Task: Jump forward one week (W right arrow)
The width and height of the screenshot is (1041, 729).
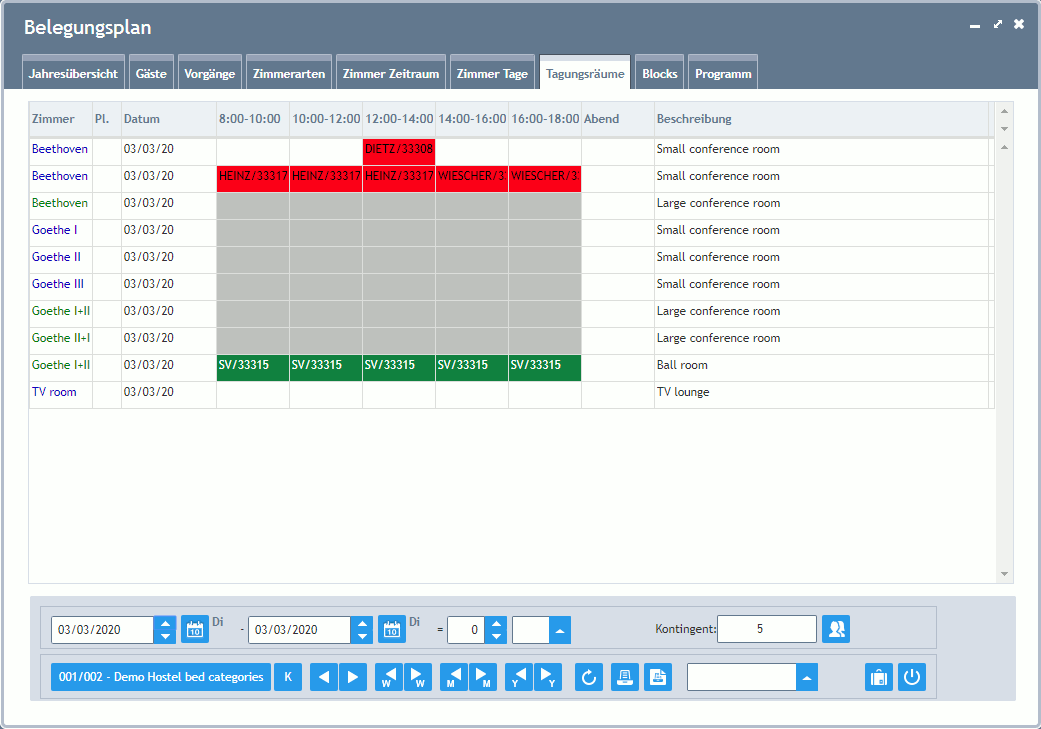Action: click(418, 677)
